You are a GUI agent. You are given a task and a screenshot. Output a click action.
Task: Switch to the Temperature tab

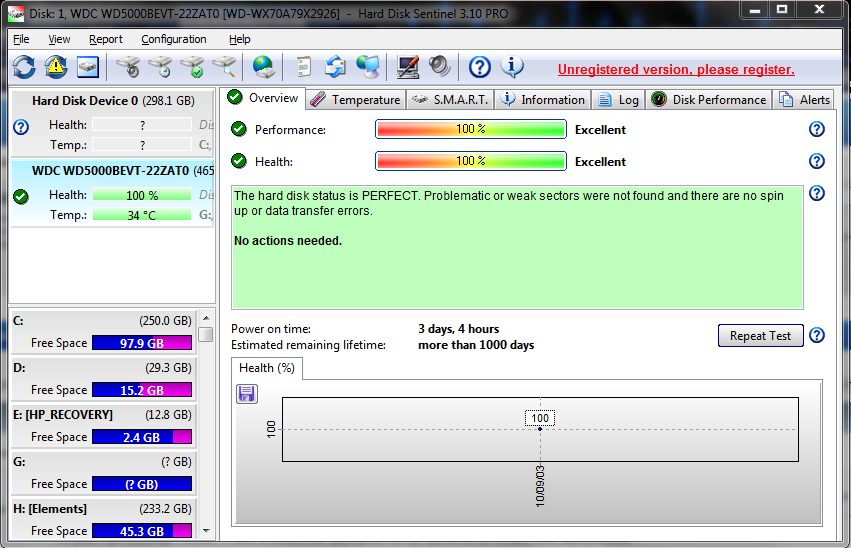click(x=356, y=100)
